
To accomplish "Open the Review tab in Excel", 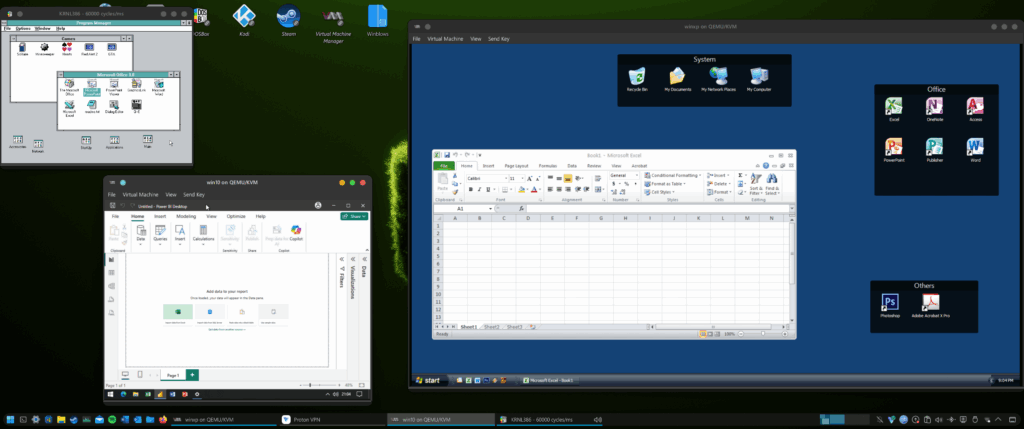I will [x=594, y=166].
